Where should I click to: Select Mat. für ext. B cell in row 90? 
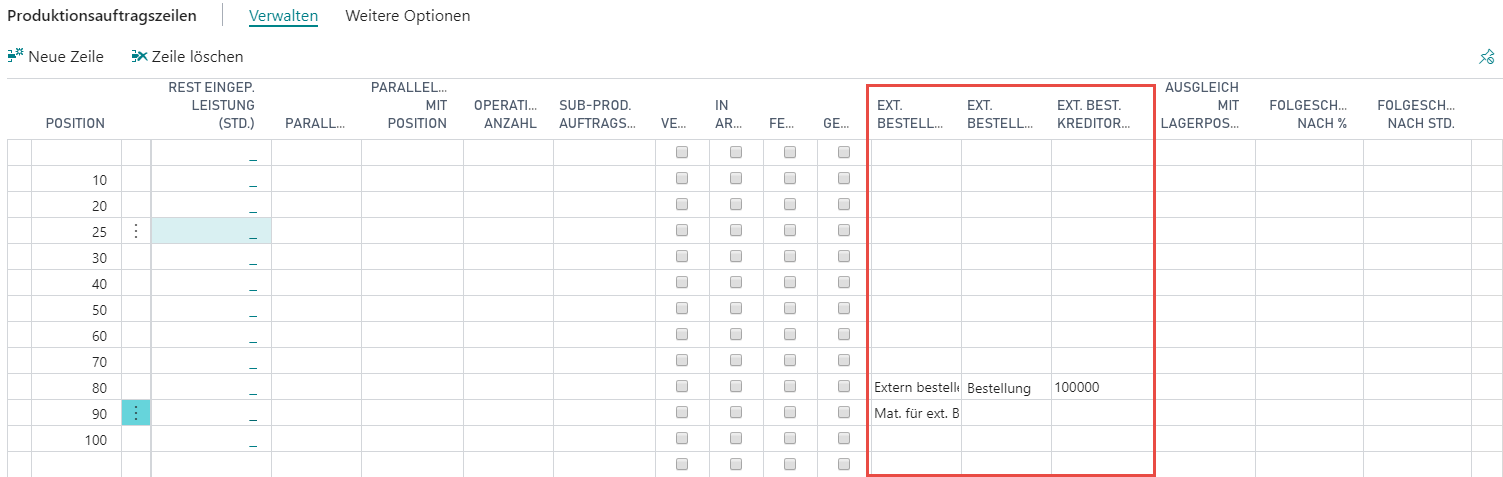(x=916, y=413)
